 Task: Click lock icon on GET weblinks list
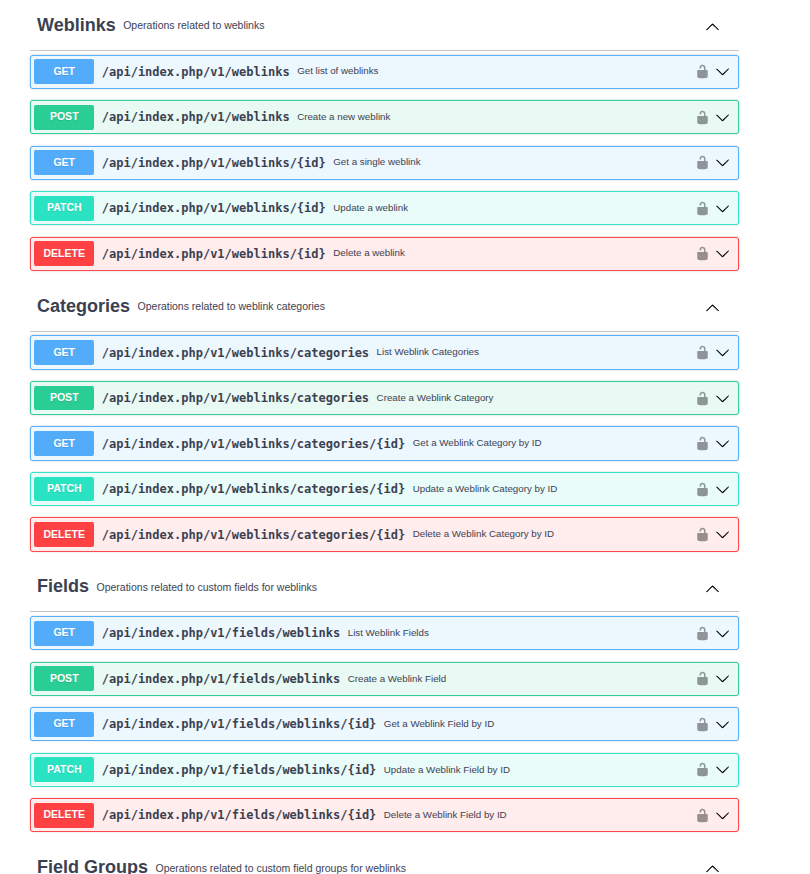(x=702, y=72)
